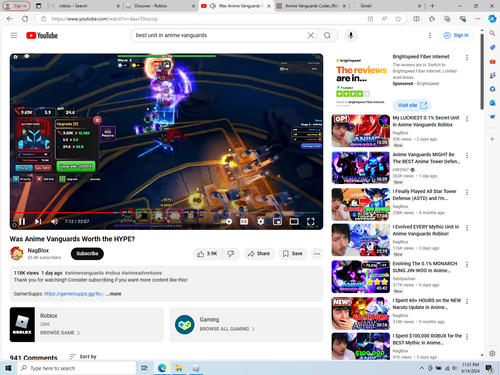The height and width of the screenshot is (375, 500).
Task: Open options for Evolving 0.1% MONARCH video
Action: [467, 264]
